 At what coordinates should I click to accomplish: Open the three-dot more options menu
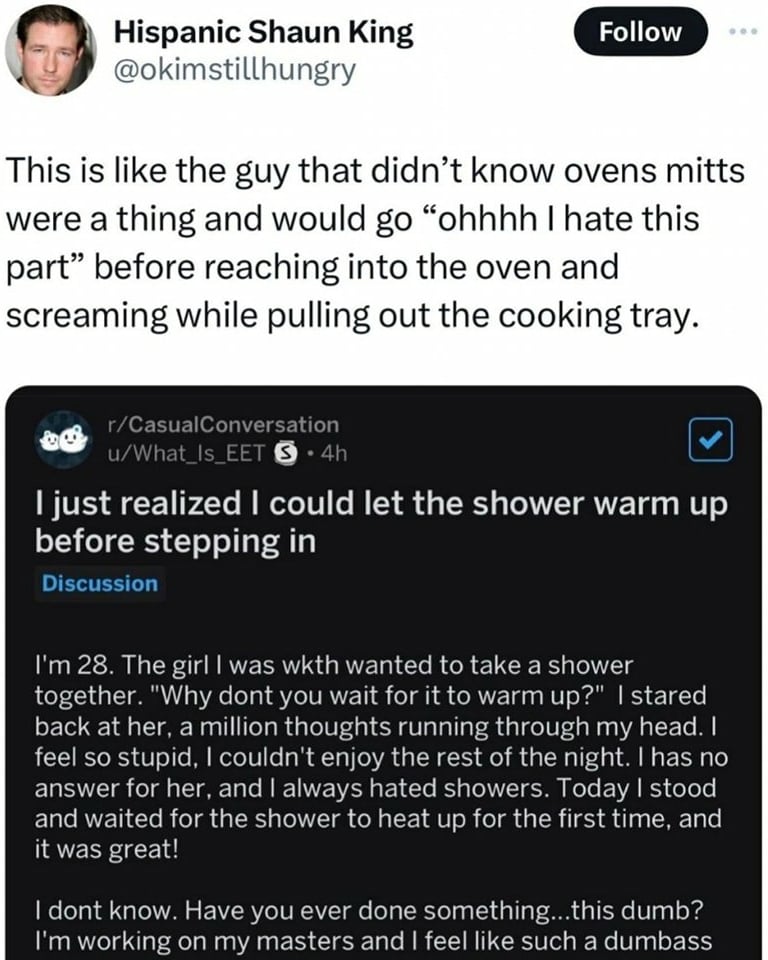740,31
